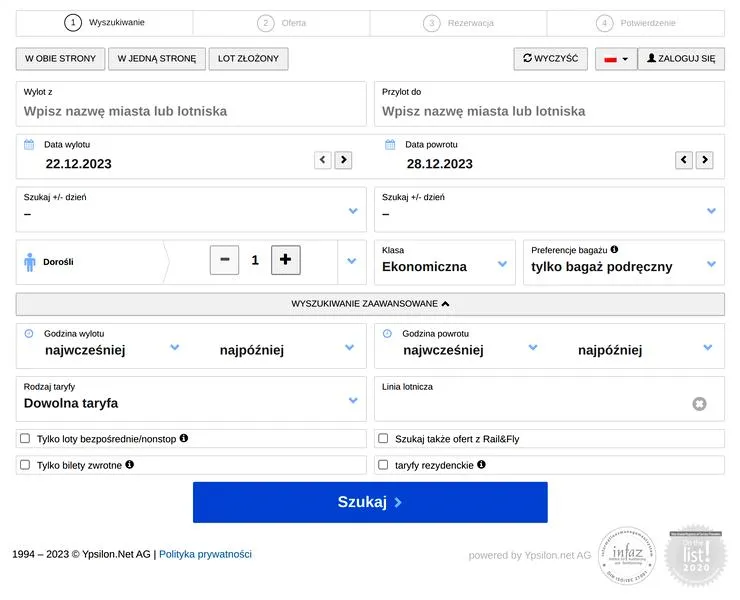Click step 3 Rezerwacja
The width and height of the screenshot is (740, 600).
(458, 23)
